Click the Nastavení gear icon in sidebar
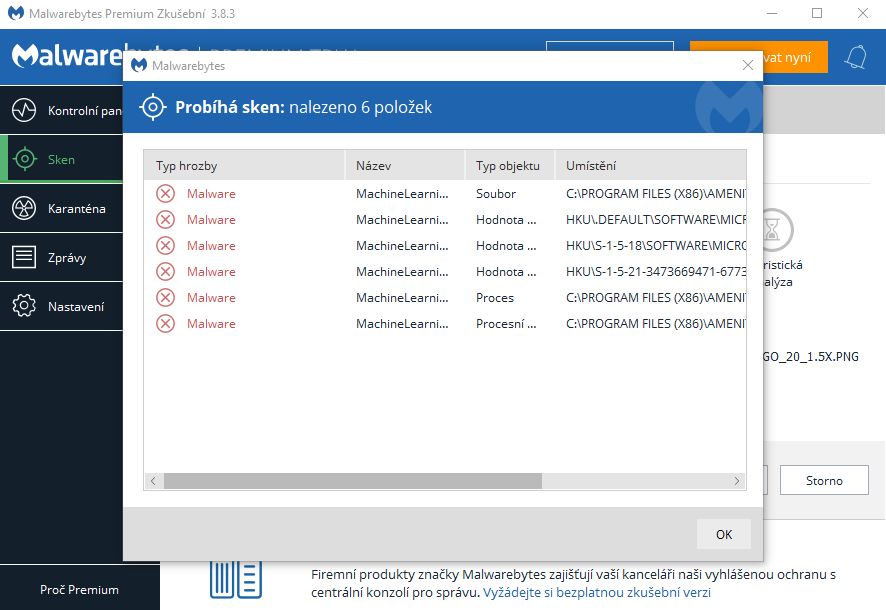Viewport: 886px width, 610px height. pyautogui.click(x=24, y=306)
